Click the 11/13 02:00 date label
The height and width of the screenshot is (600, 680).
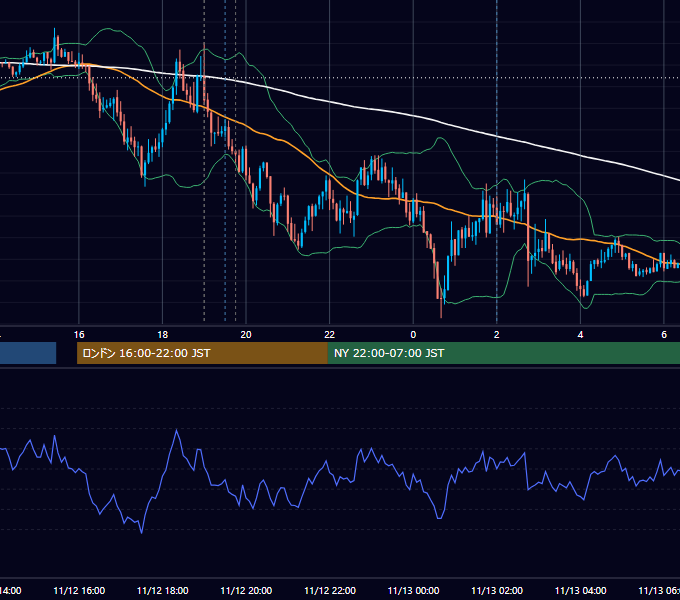[x=497, y=590]
